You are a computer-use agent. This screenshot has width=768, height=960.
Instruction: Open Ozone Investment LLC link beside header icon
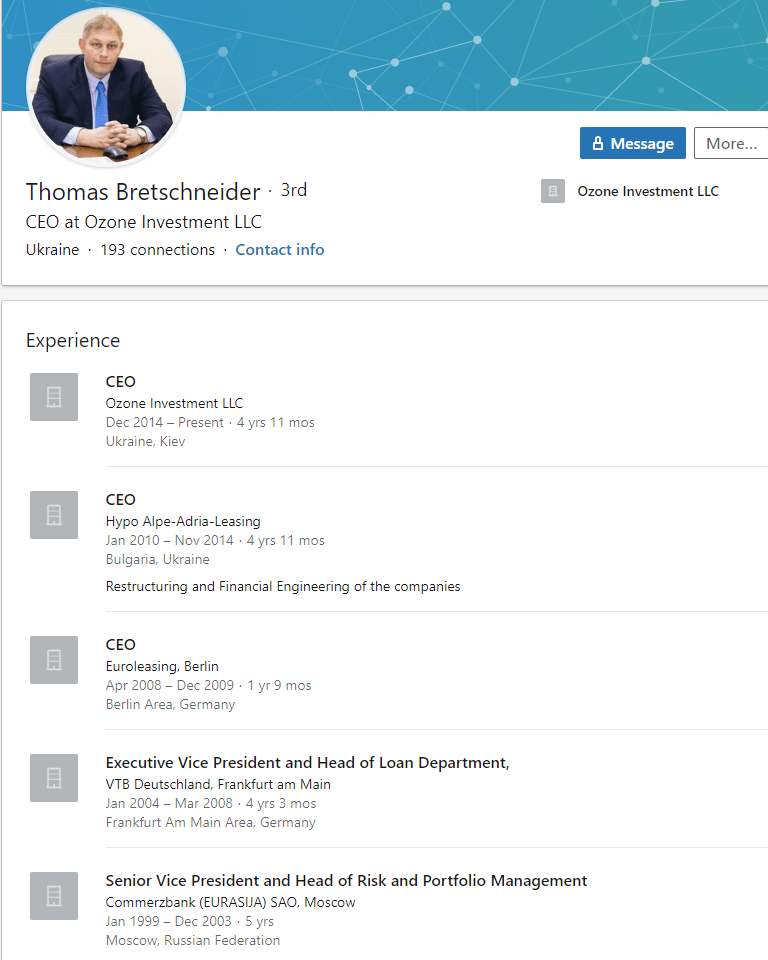(648, 191)
